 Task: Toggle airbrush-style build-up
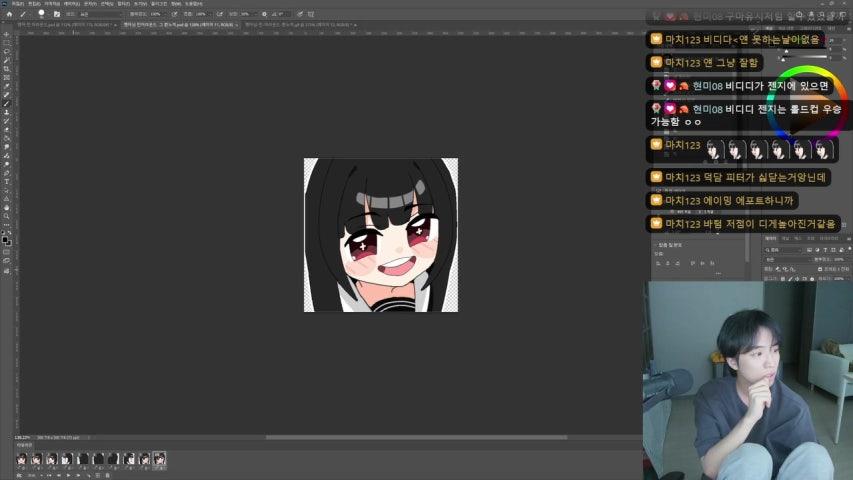pos(219,14)
